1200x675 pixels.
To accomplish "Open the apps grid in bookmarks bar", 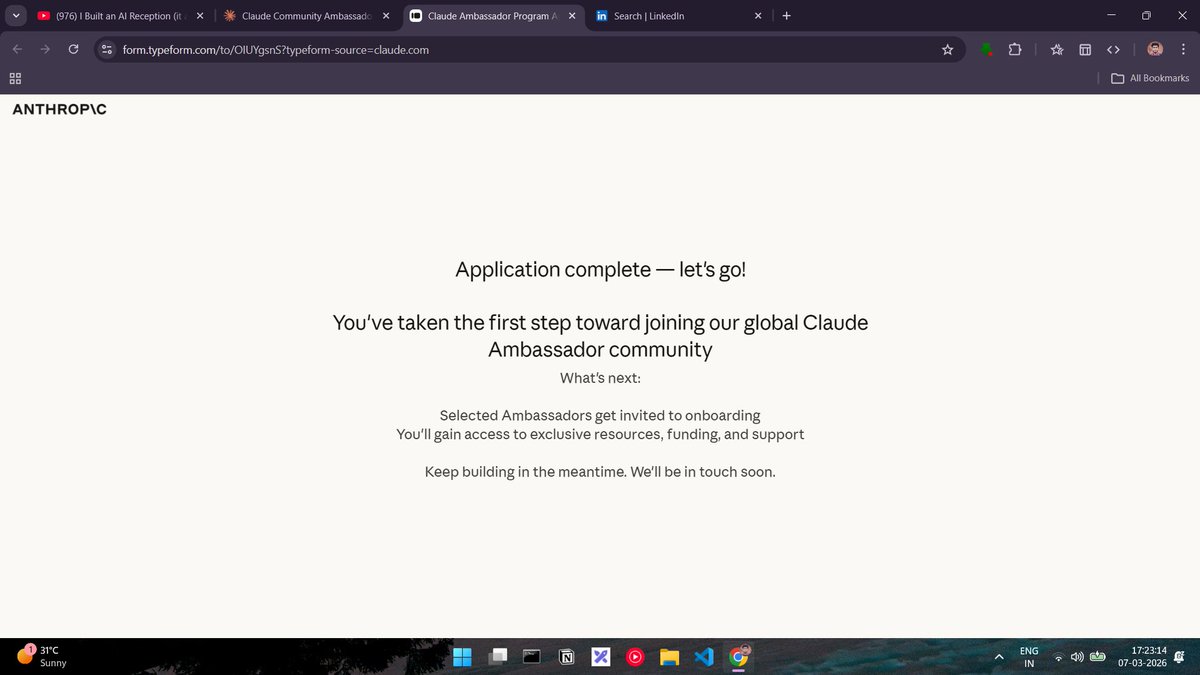I will 16,78.
